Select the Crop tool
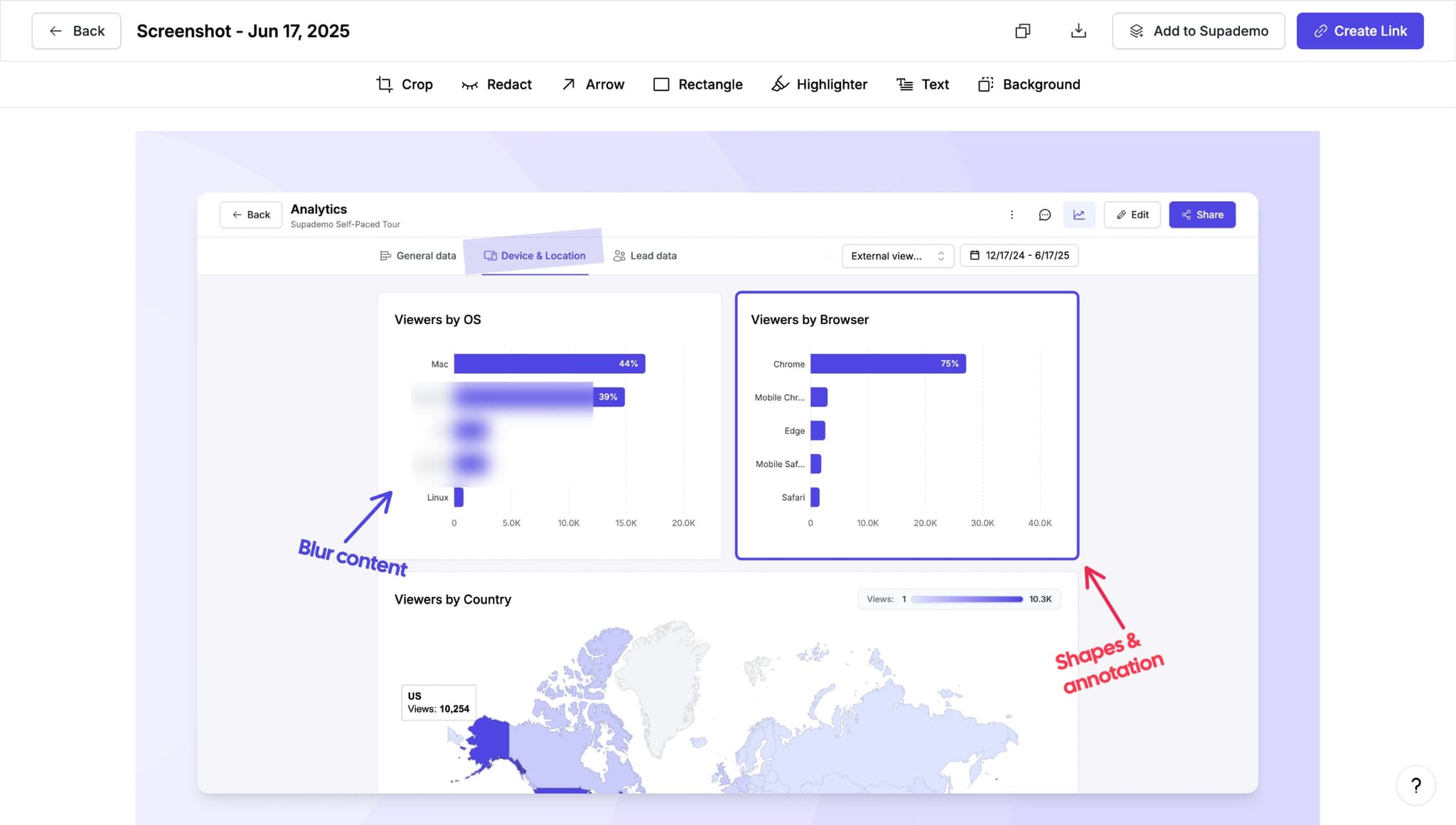Image resolution: width=1456 pixels, height=825 pixels. pos(404,85)
